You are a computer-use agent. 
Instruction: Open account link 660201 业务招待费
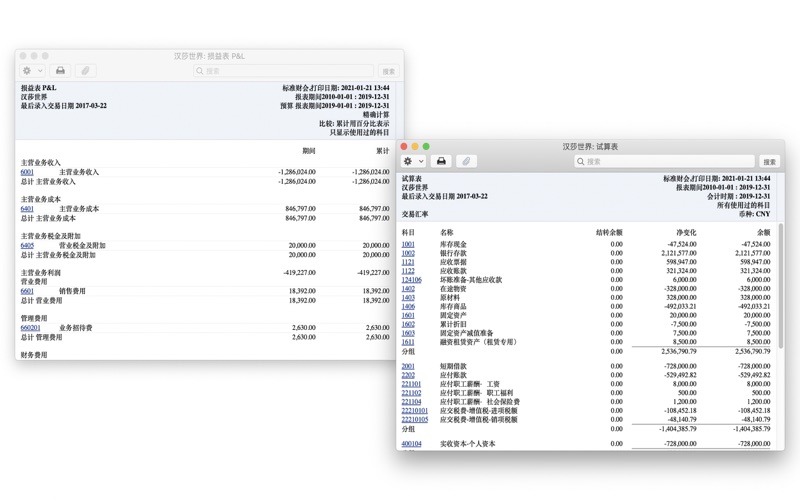pyautogui.click(x=30, y=328)
